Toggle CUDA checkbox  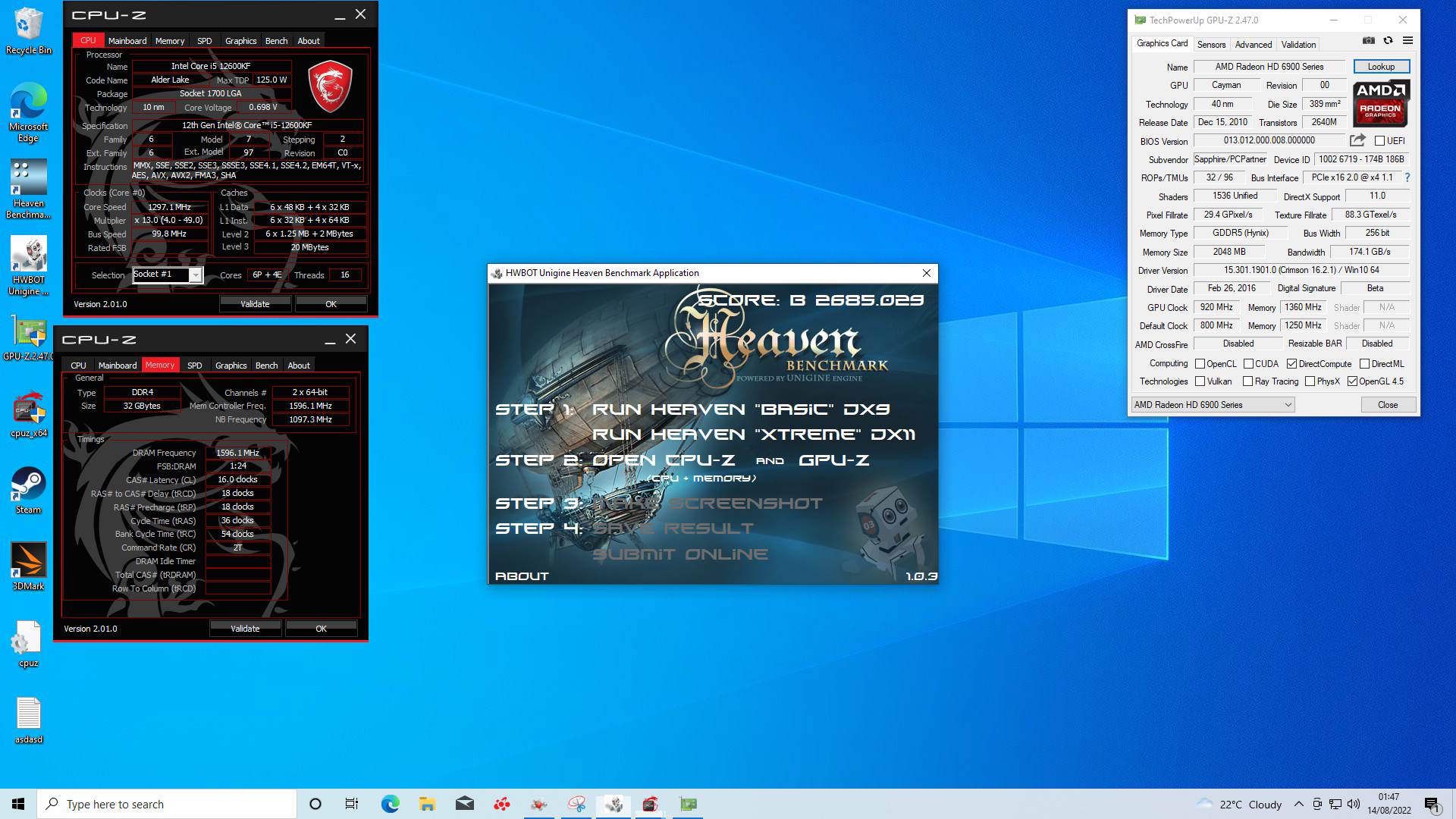coord(1248,364)
